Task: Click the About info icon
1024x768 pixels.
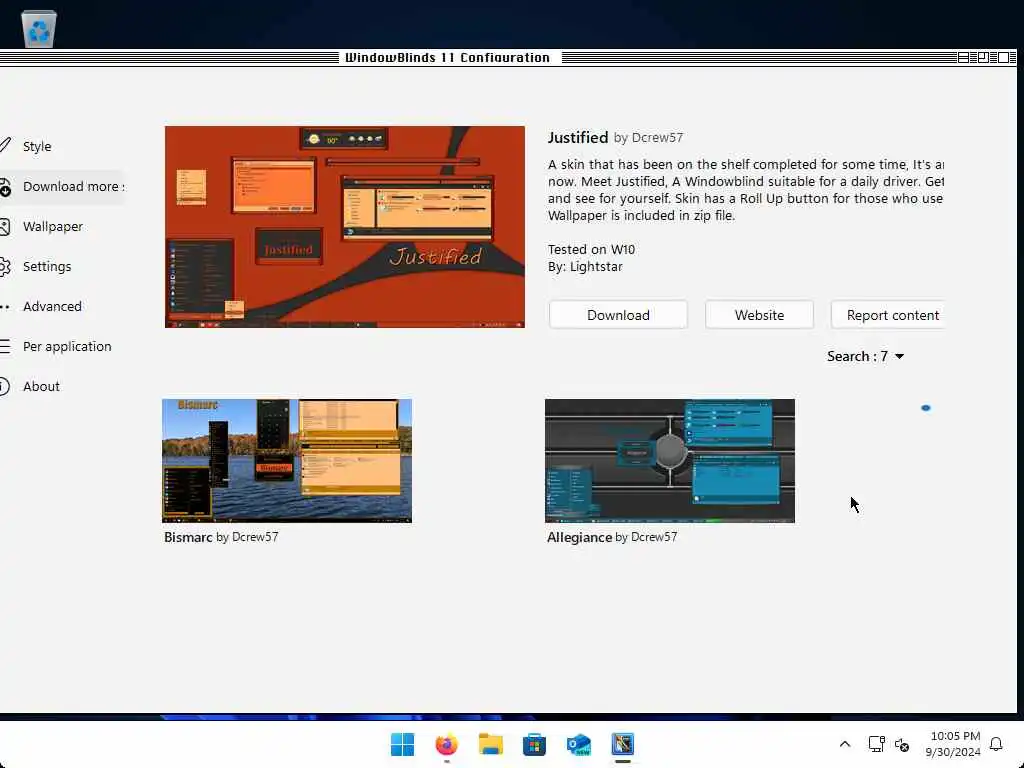Action: pyautogui.click(x=5, y=386)
